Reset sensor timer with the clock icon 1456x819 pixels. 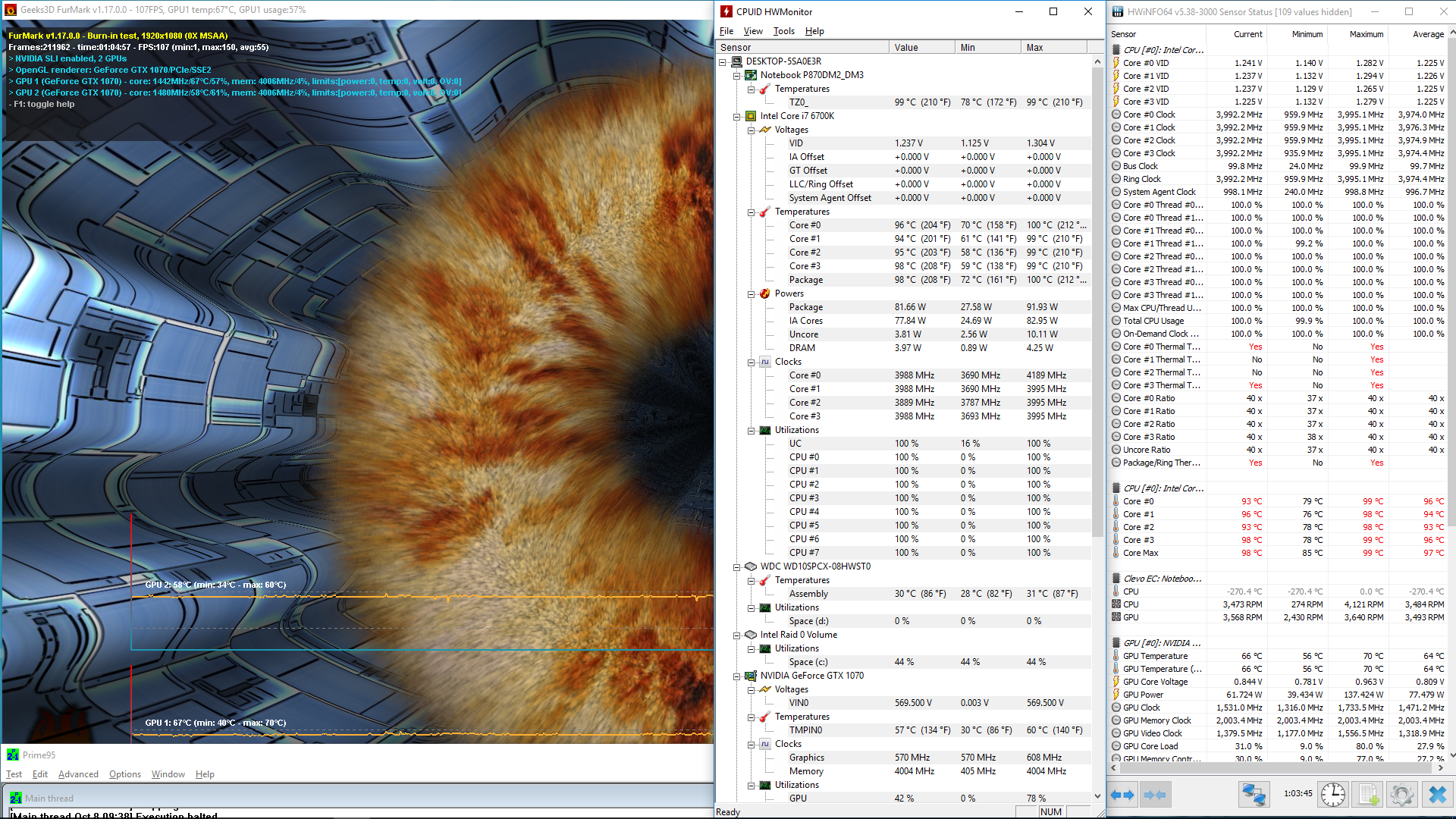(1332, 794)
